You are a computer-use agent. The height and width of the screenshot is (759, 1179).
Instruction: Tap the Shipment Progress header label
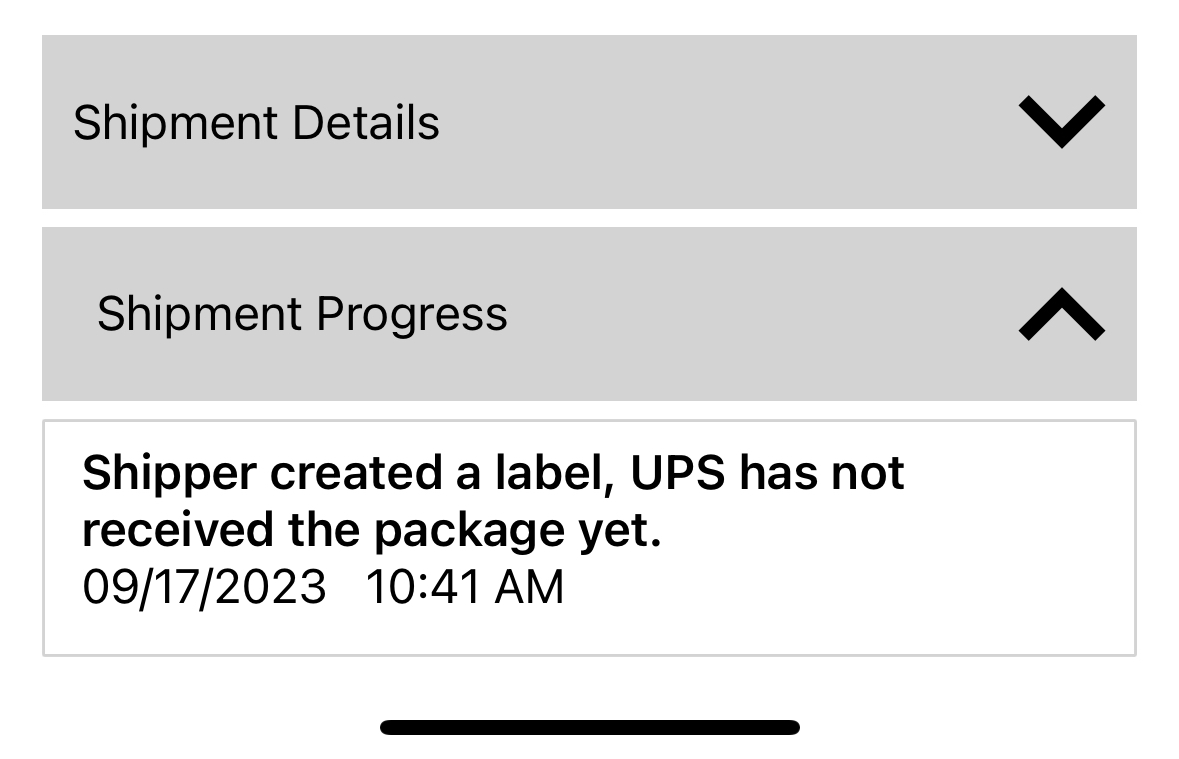(302, 314)
